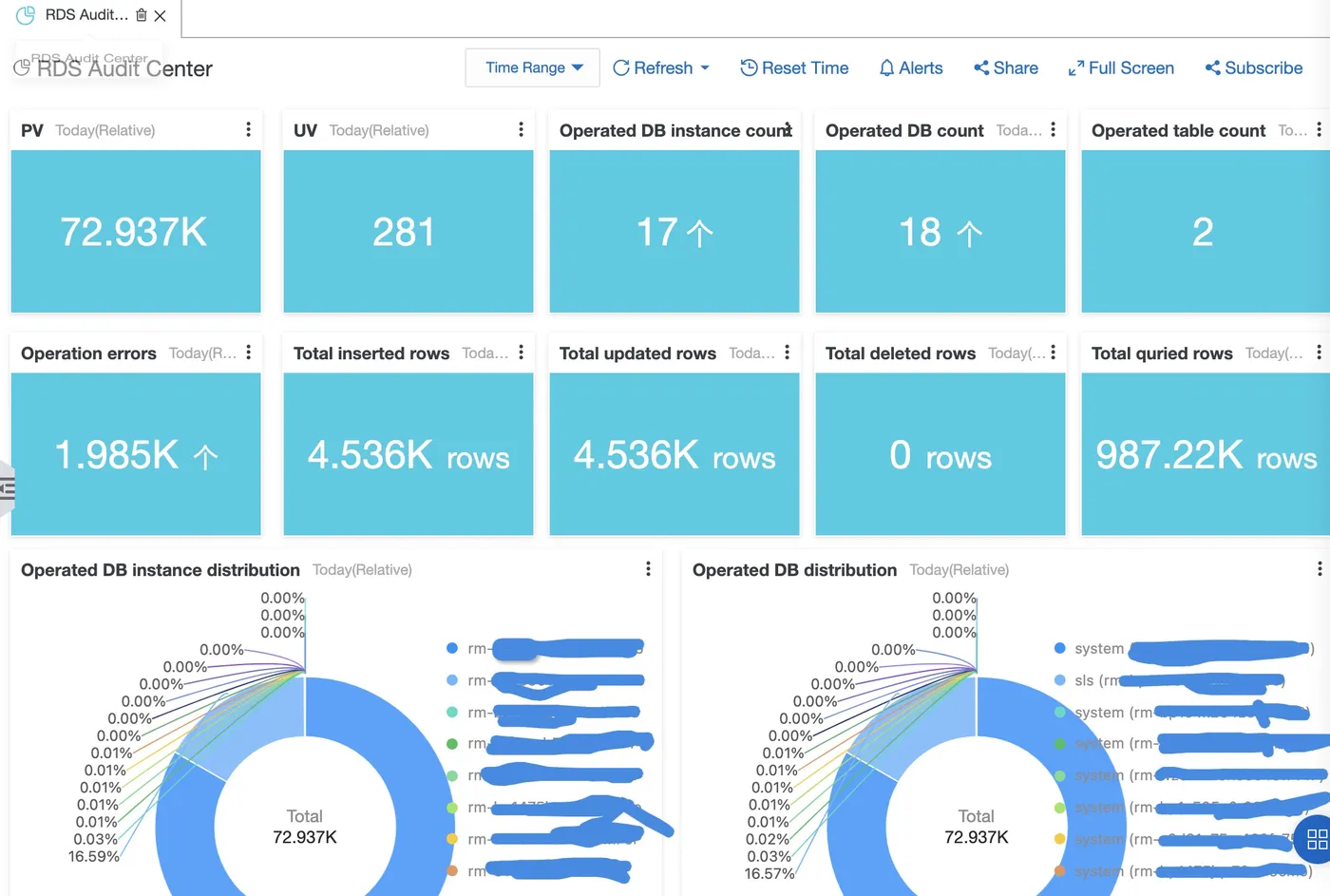The width and height of the screenshot is (1330, 896).
Task: Click the Operation errors value 1.985K
Action: (117, 455)
